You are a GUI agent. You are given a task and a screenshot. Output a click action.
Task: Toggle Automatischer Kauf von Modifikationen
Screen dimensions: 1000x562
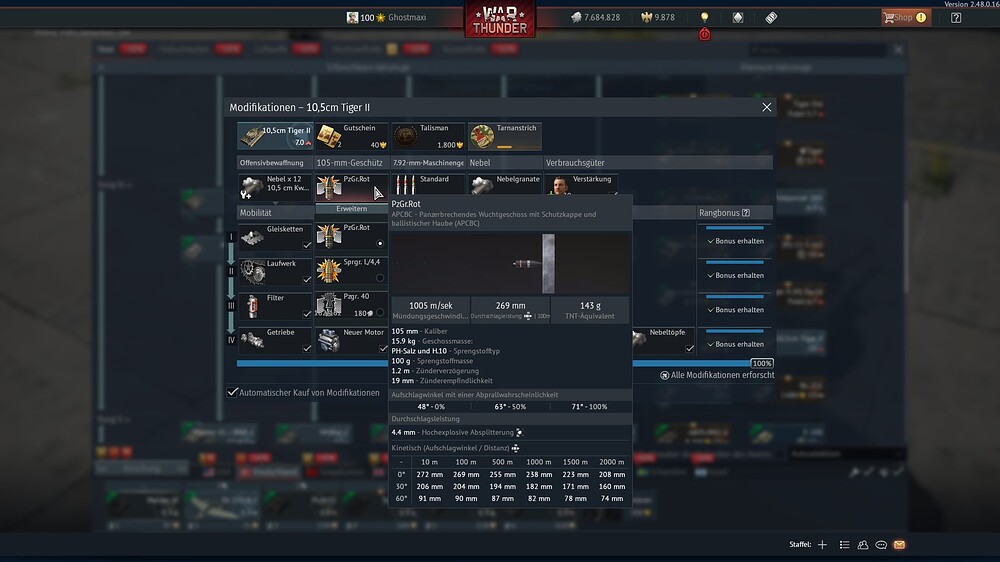click(232, 392)
